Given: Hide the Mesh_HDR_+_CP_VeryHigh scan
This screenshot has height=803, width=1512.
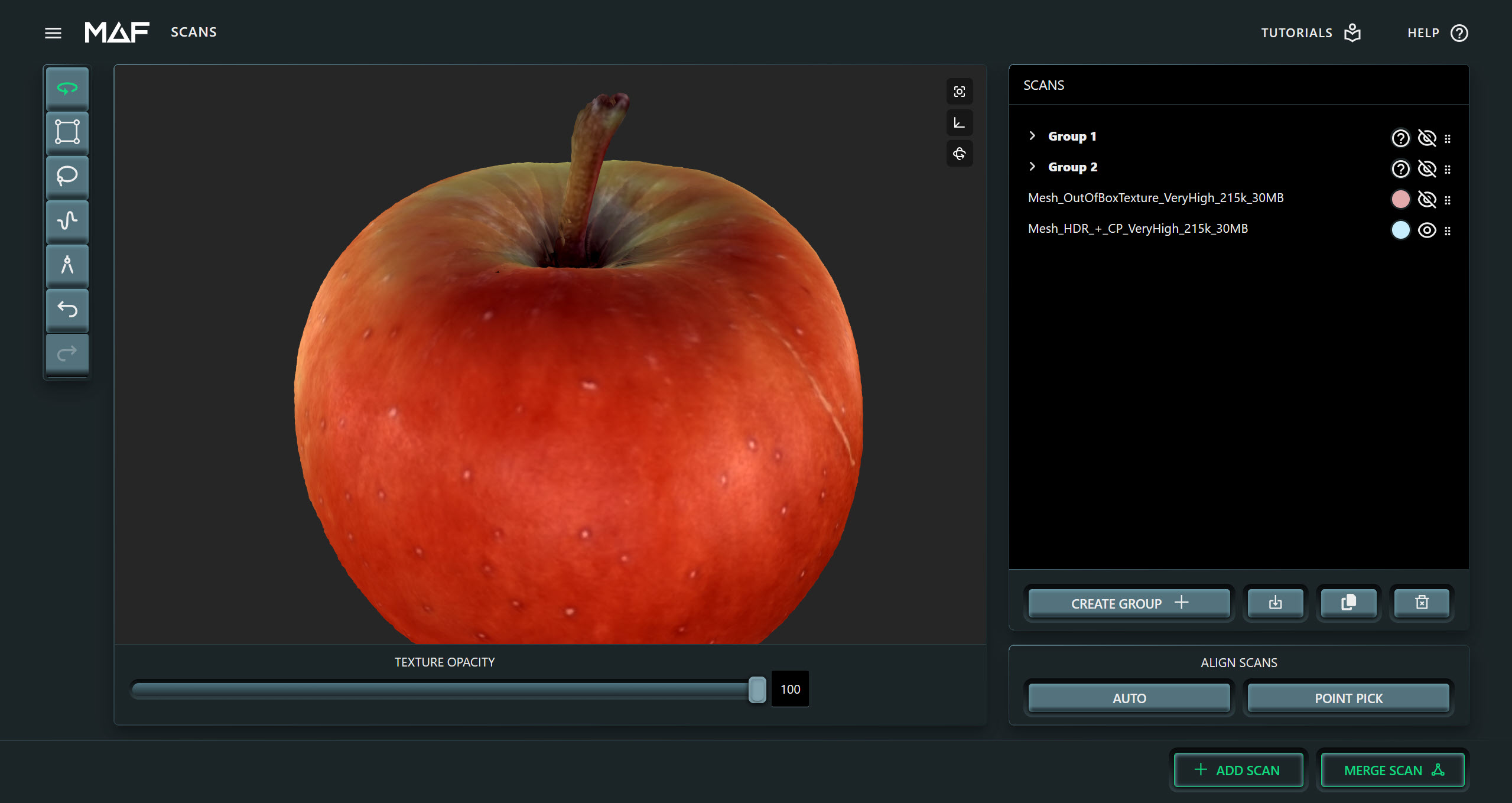Looking at the screenshot, I should click(x=1426, y=230).
